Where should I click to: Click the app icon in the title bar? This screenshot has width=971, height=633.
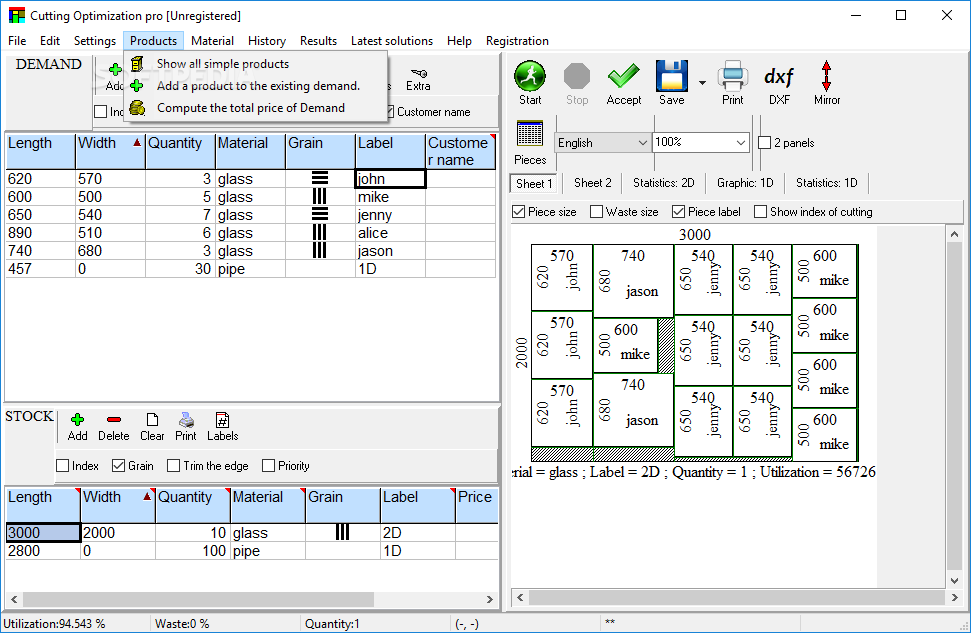pyautogui.click(x=17, y=15)
